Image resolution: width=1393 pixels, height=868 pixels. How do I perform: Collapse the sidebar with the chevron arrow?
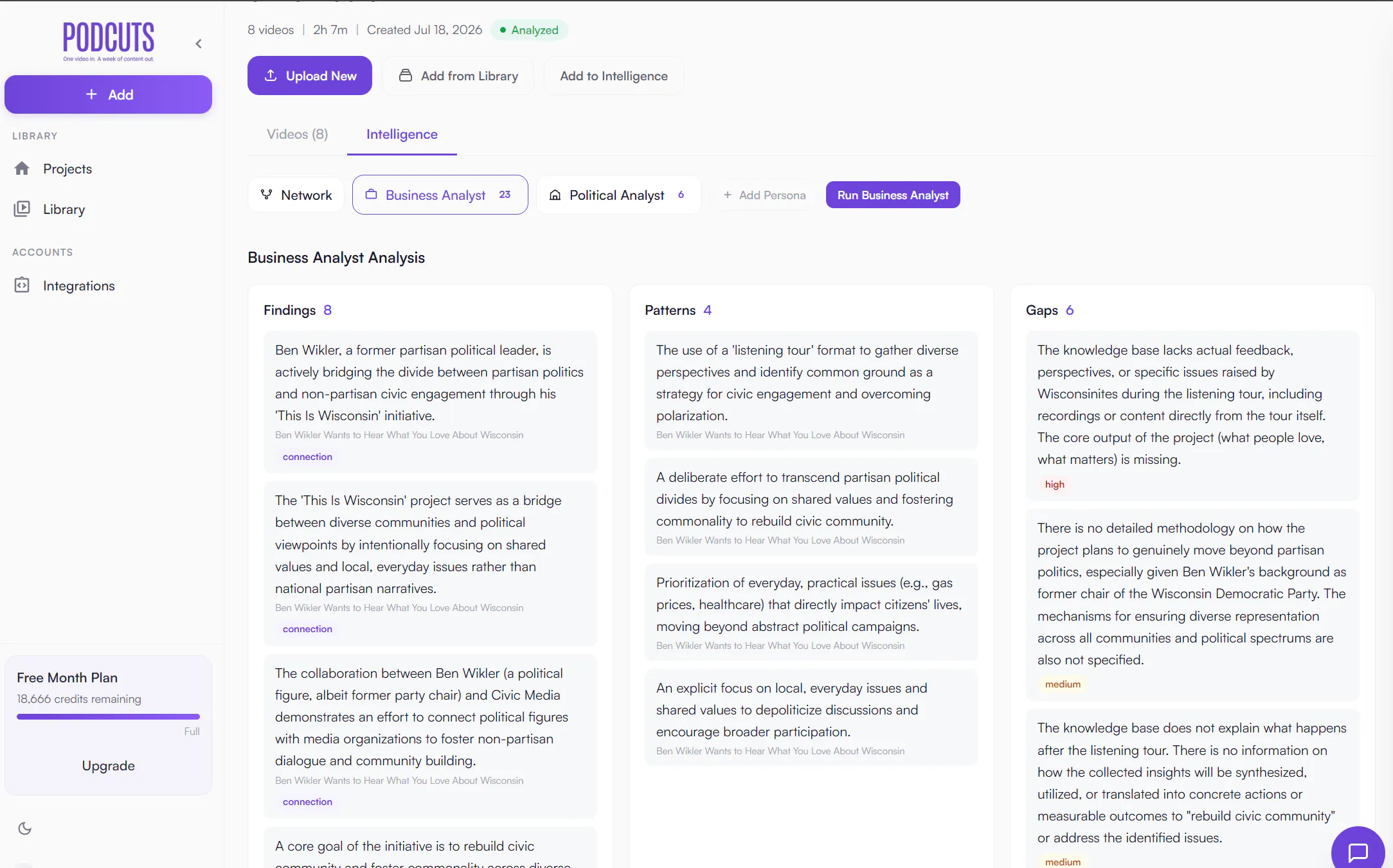pos(199,44)
